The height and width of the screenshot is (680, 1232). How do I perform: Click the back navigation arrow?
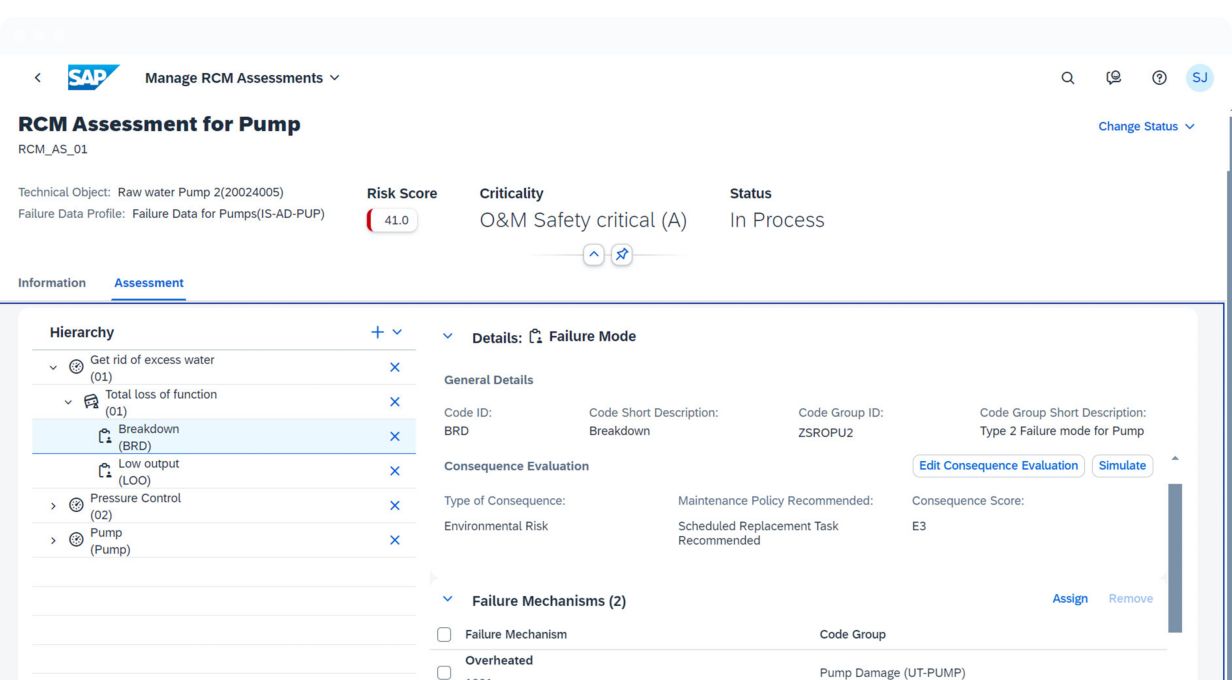(38, 78)
